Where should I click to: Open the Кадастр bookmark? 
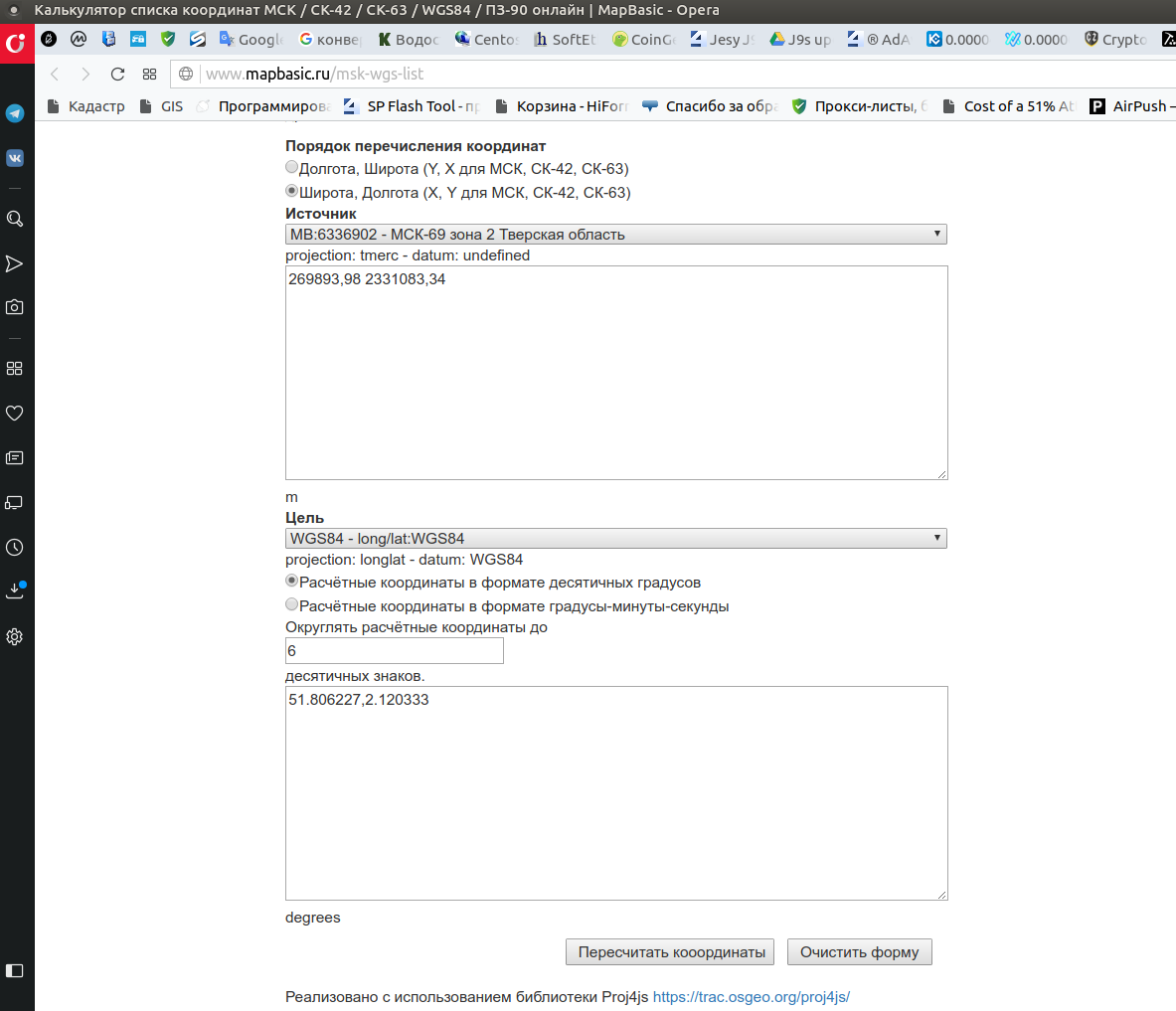[85, 106]
